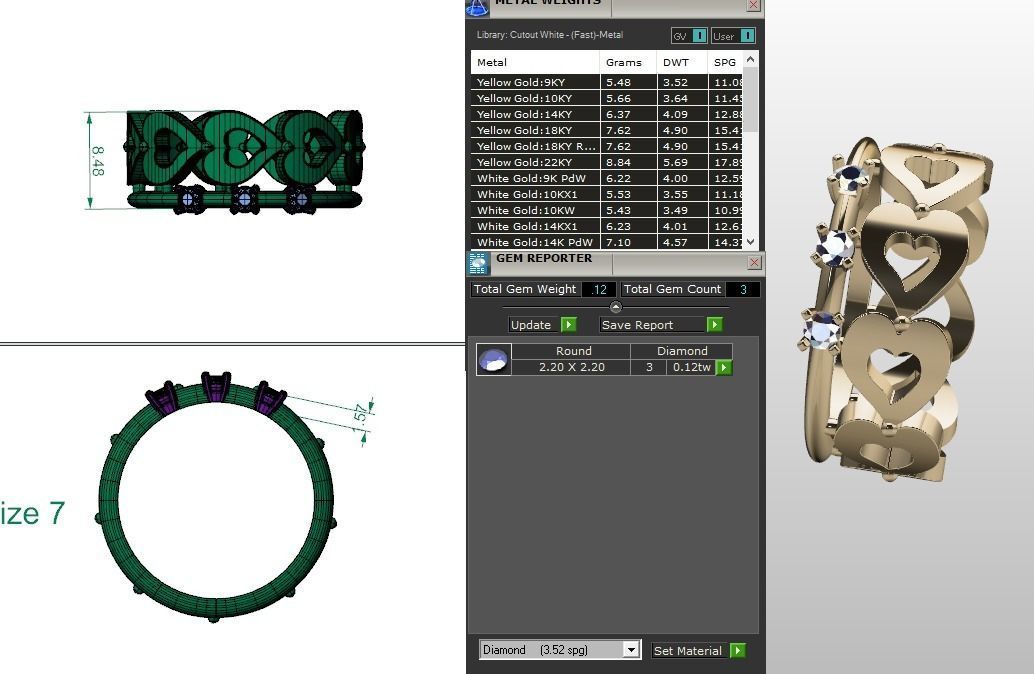
Task: Click the Set Material button
Action: 690,651
